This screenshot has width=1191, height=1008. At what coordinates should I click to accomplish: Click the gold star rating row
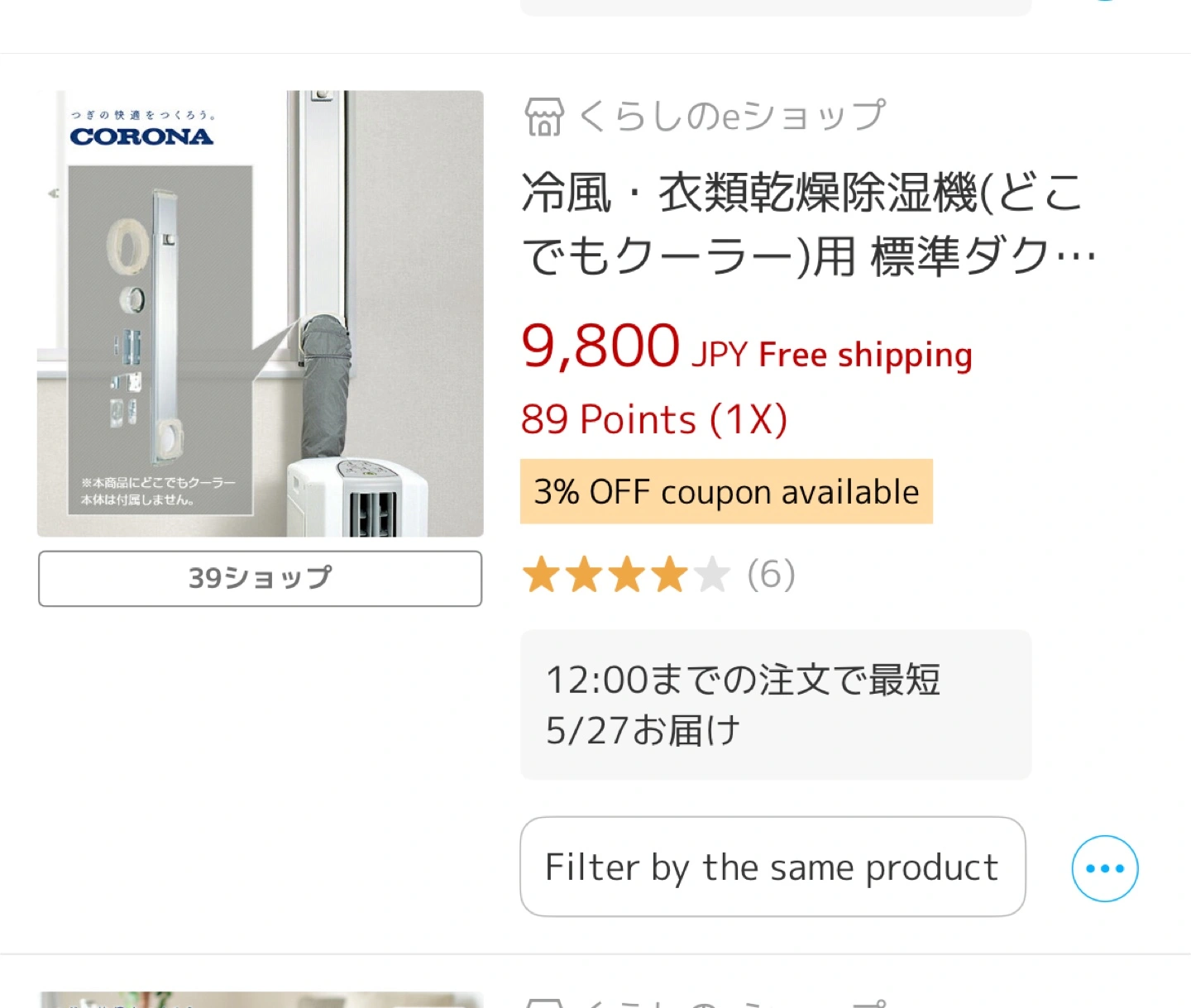click(625, 575)
